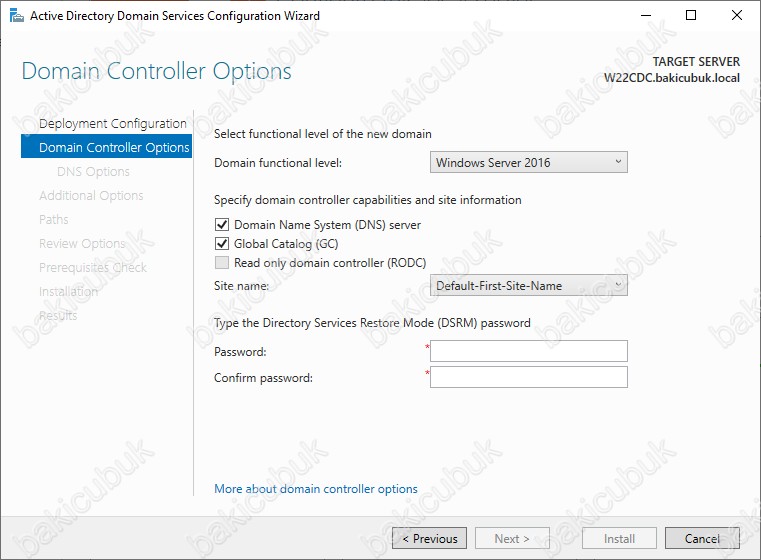Uncheck Domain Name System (DNS) server checkbox
Viewport: 761px width, 560px height.
(222, 225)
